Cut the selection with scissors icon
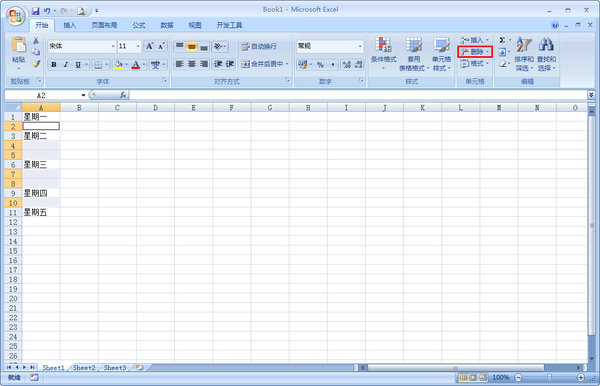The height and width of the screenshot is (386, 600). 36,40
